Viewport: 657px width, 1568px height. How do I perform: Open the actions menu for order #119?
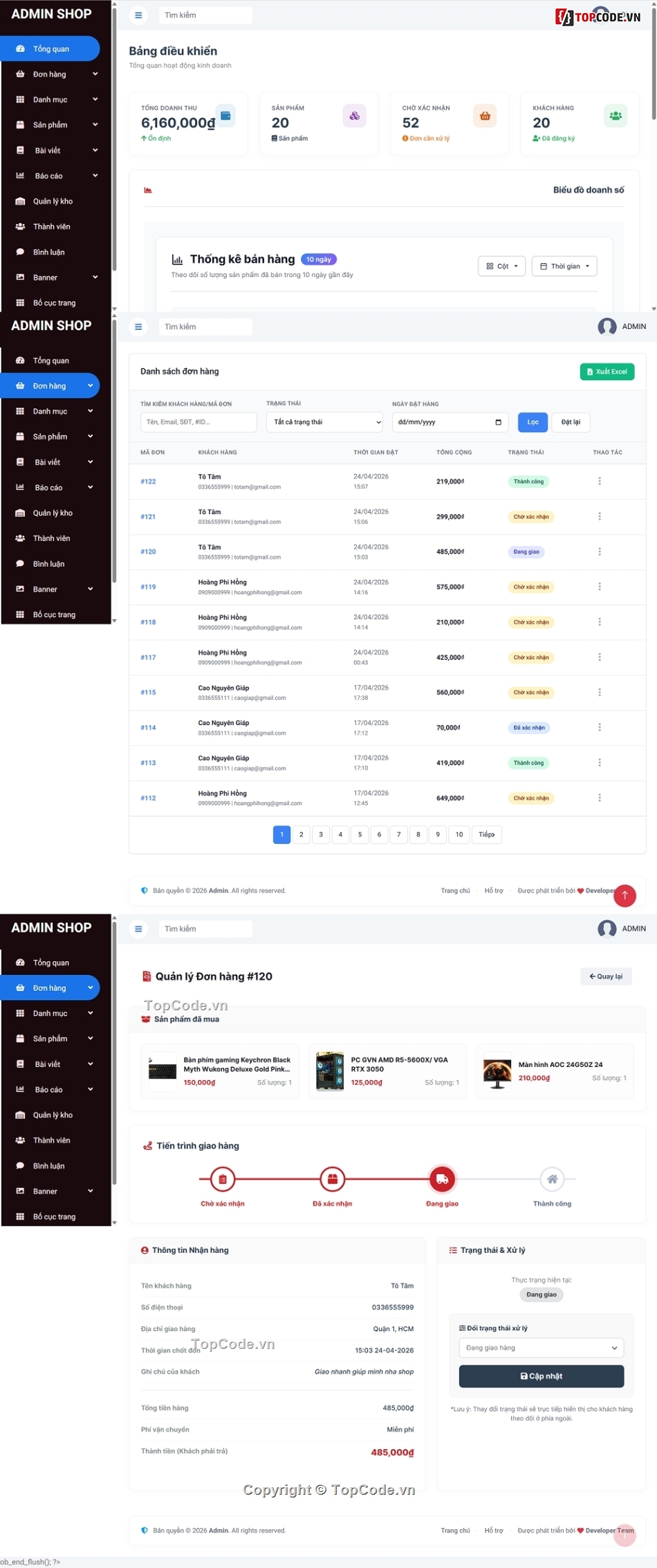600,587
